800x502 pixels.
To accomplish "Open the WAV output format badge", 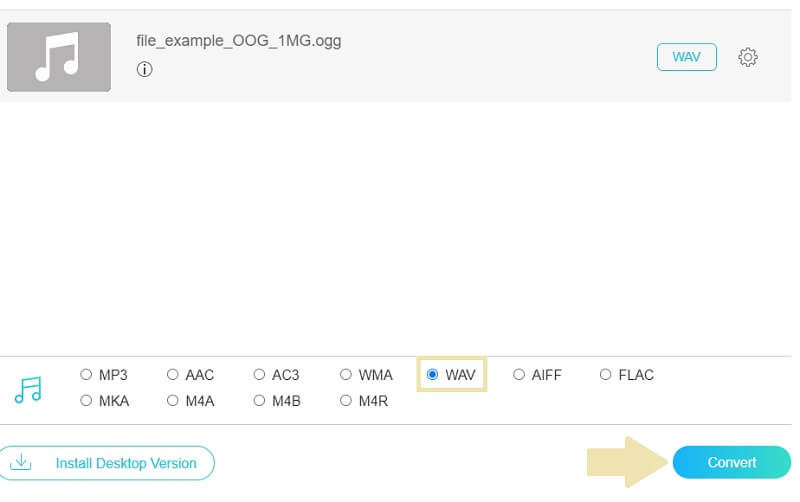I will click(686, 57).
